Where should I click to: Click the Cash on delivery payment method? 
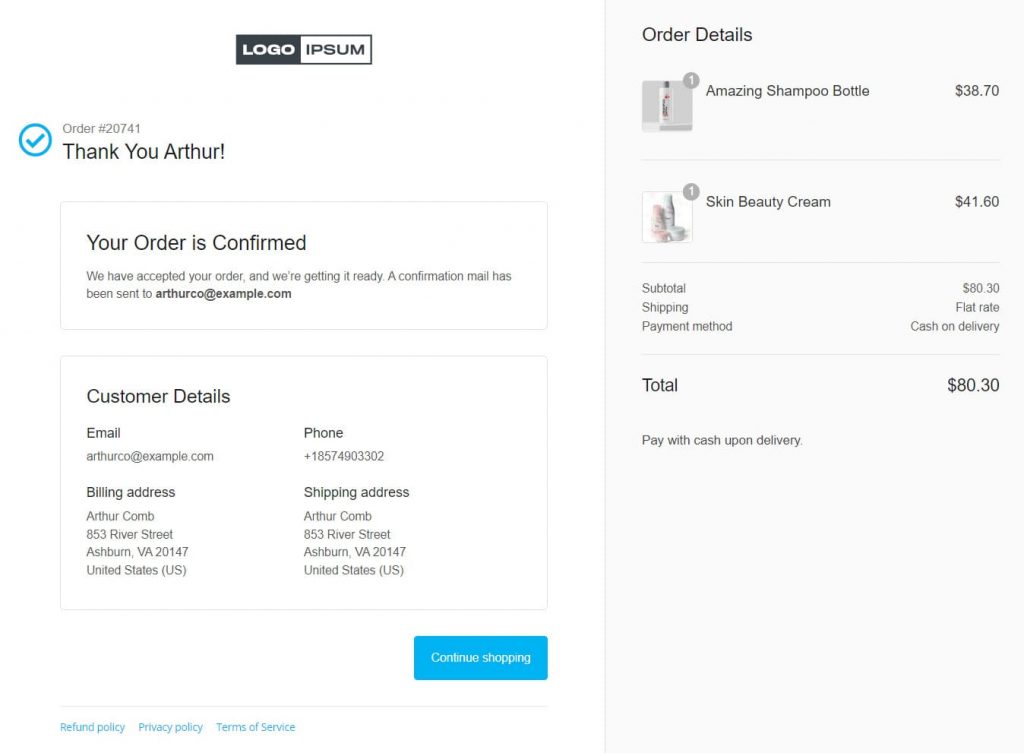pos(955,326)
